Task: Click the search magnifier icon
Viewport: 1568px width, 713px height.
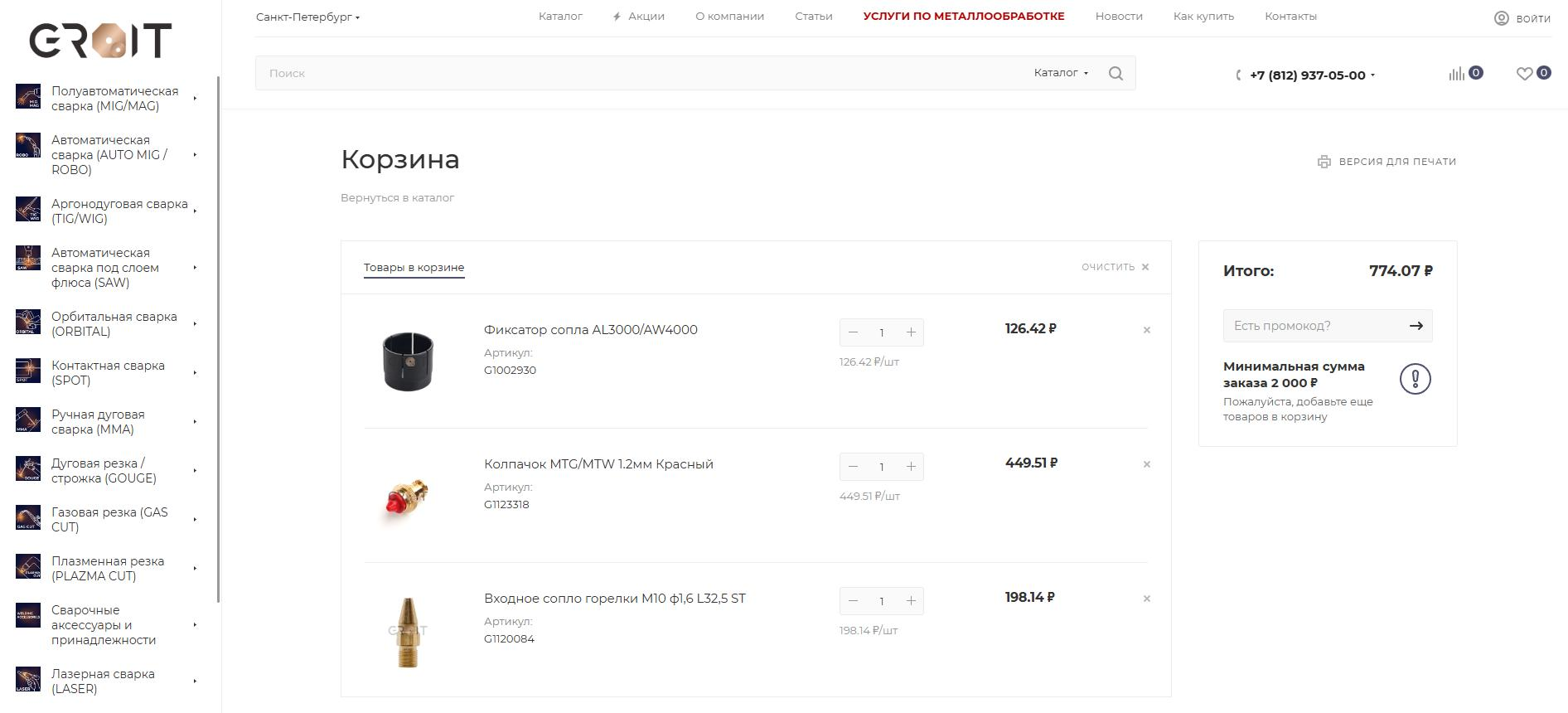Action: tap(1116, 73)
